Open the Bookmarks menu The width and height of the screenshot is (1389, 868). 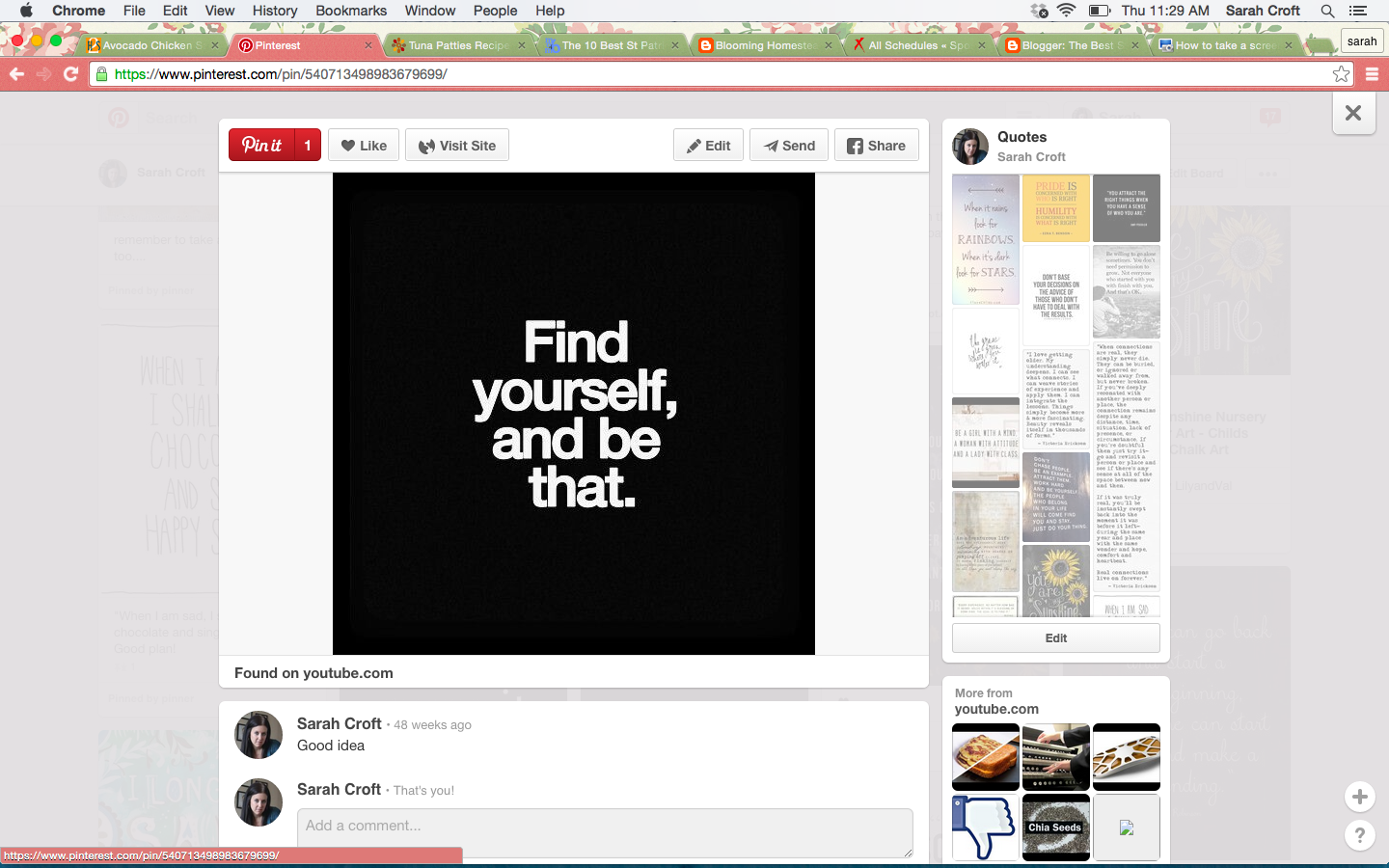[351, 11]
